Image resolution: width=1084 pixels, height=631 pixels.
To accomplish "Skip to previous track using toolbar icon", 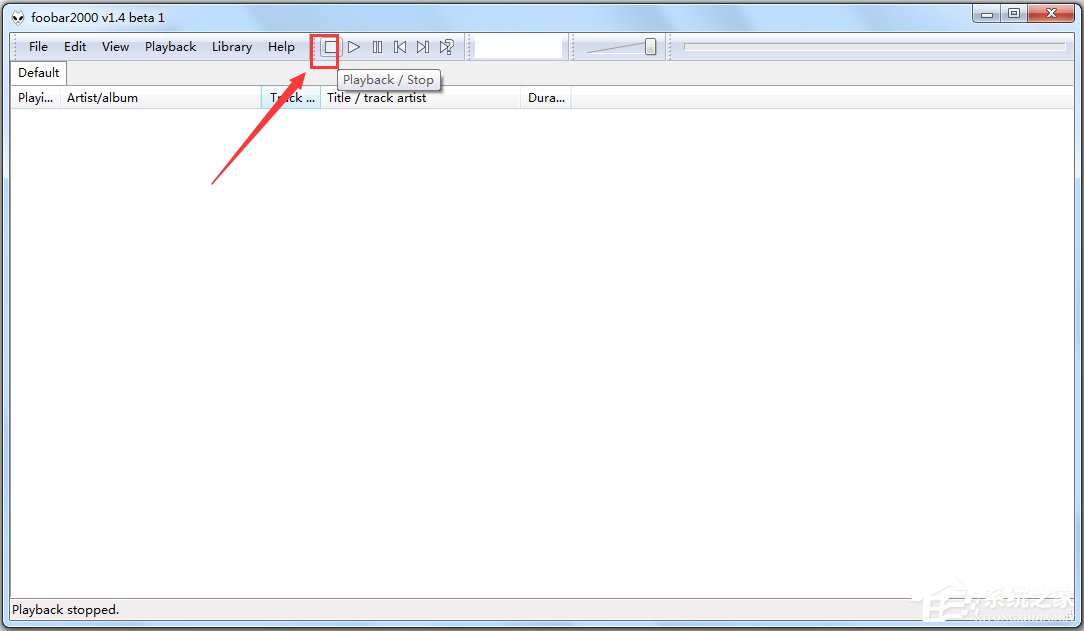I will tap(400, 46).
